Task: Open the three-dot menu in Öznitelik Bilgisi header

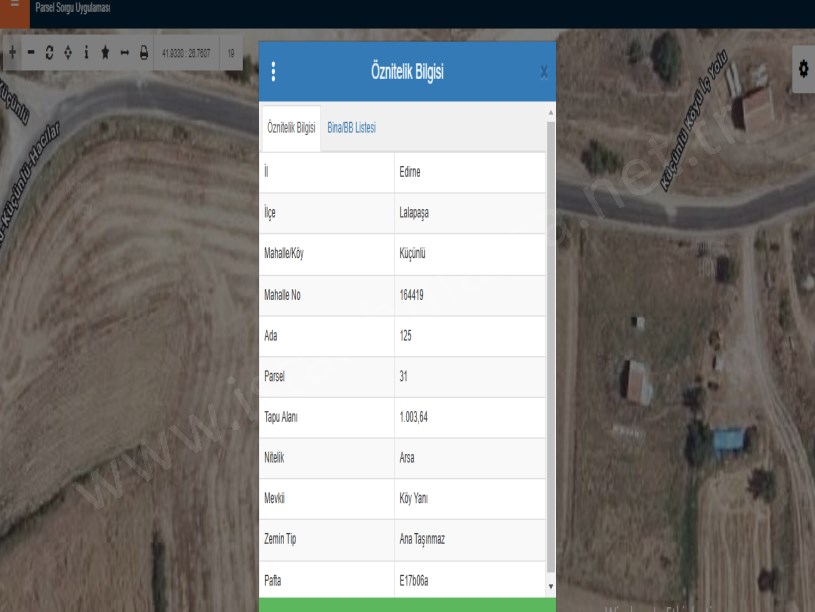Action: [x=274, y=71]
